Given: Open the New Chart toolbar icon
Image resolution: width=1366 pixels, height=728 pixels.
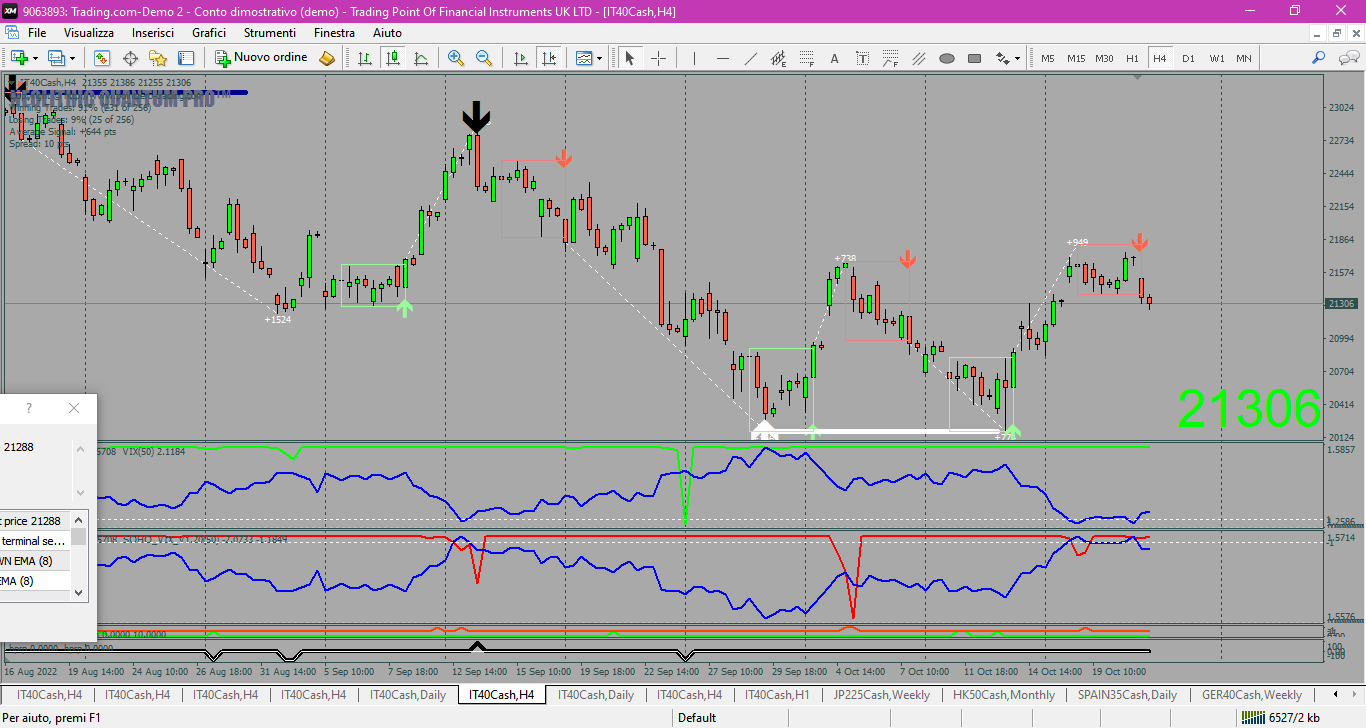Looking at the screenshot, I should click(19, 58).
